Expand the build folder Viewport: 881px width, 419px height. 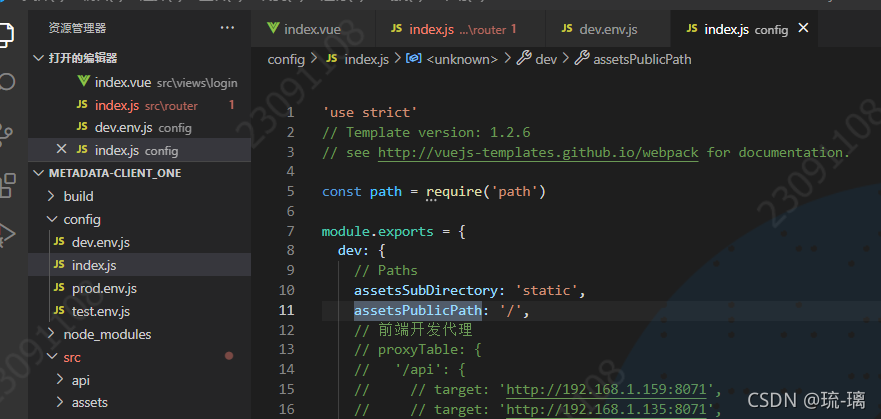(x=51, y=196)
